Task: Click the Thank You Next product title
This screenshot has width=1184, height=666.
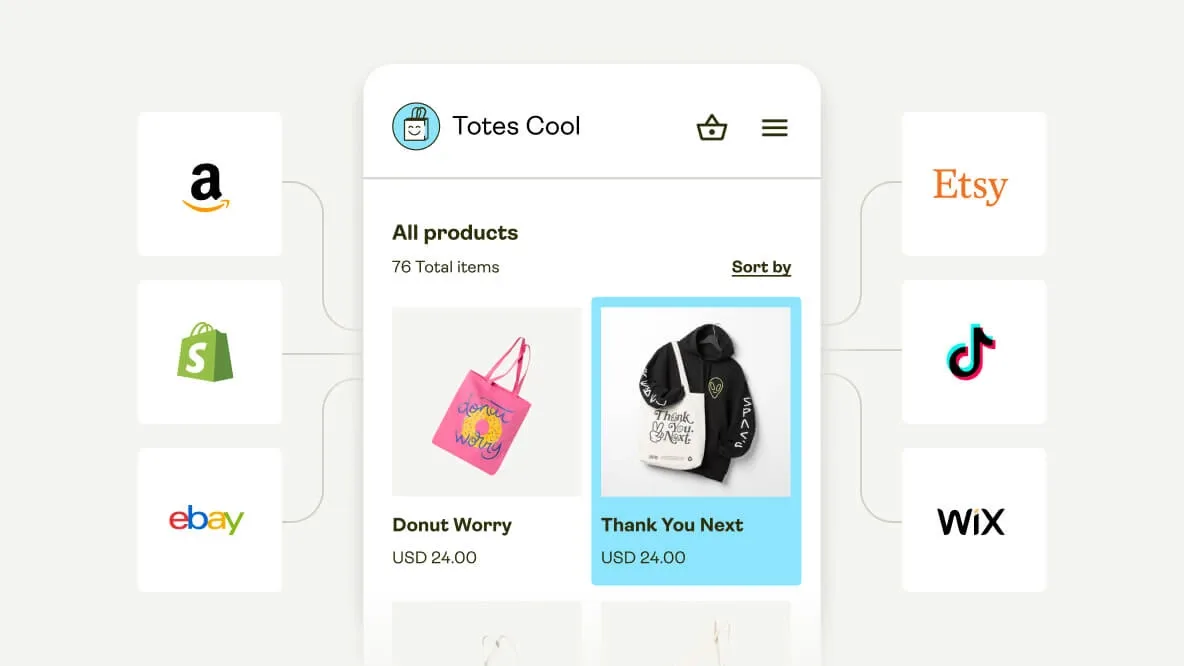Action: 672,525
